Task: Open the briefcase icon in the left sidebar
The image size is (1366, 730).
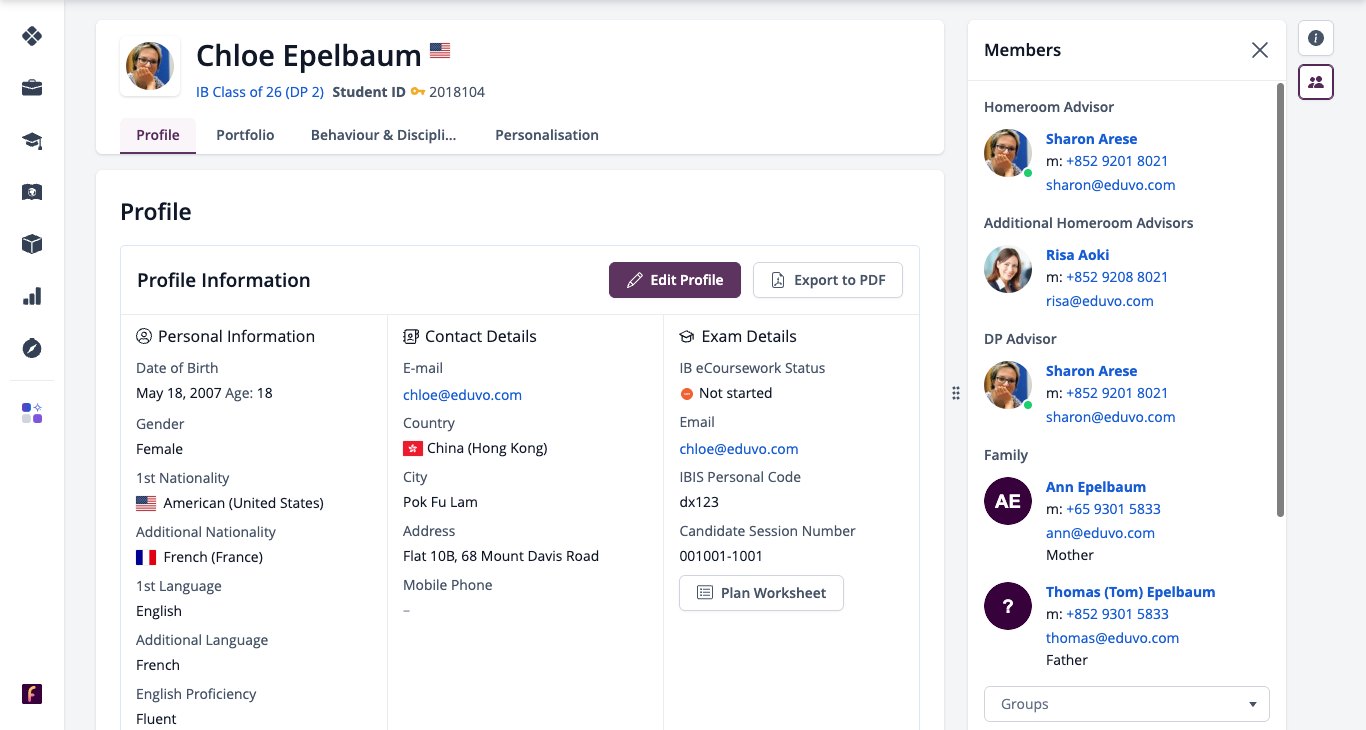Action: pos(32,88)
